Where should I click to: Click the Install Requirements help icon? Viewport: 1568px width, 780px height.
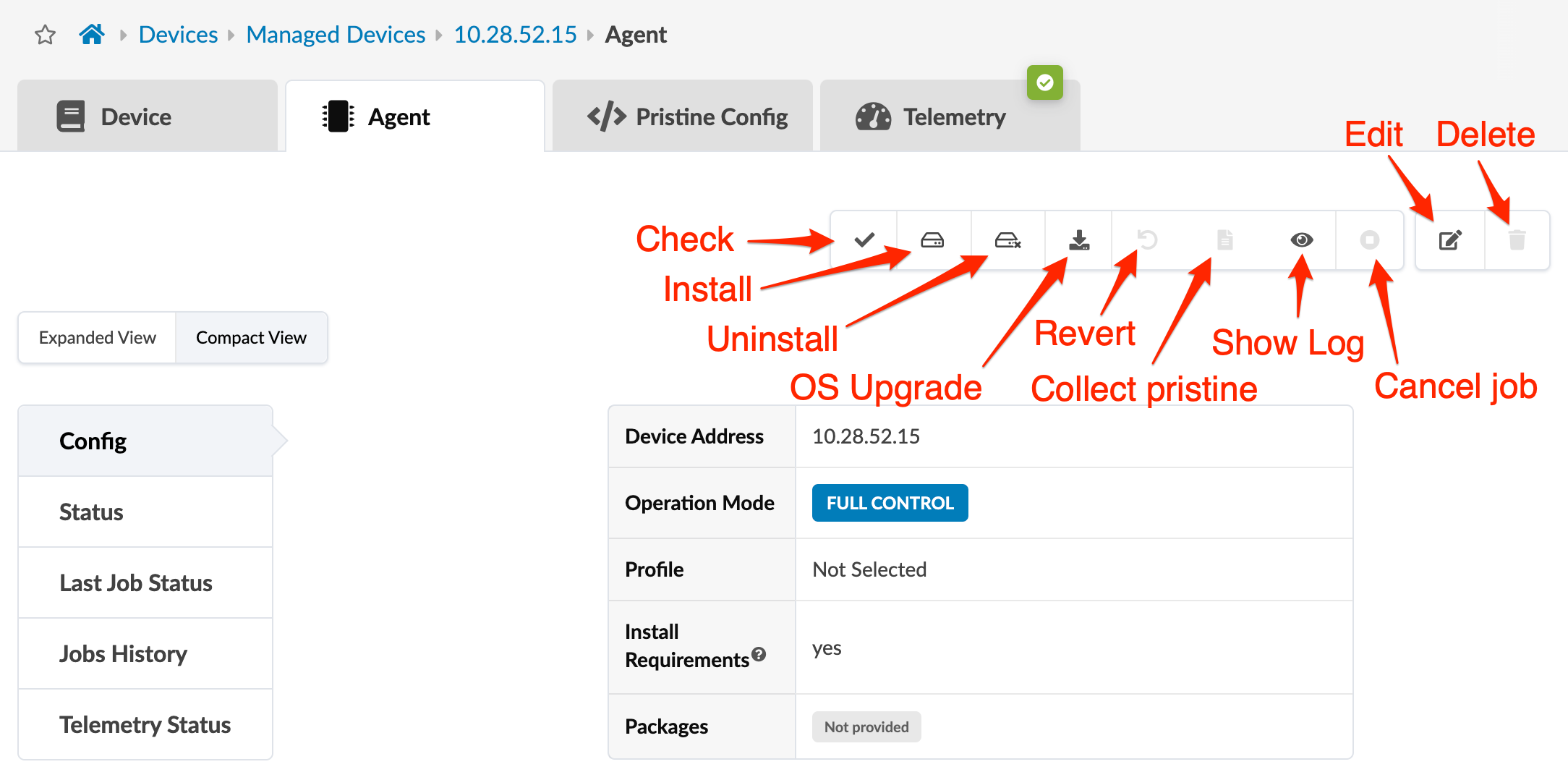coord(759,654)
